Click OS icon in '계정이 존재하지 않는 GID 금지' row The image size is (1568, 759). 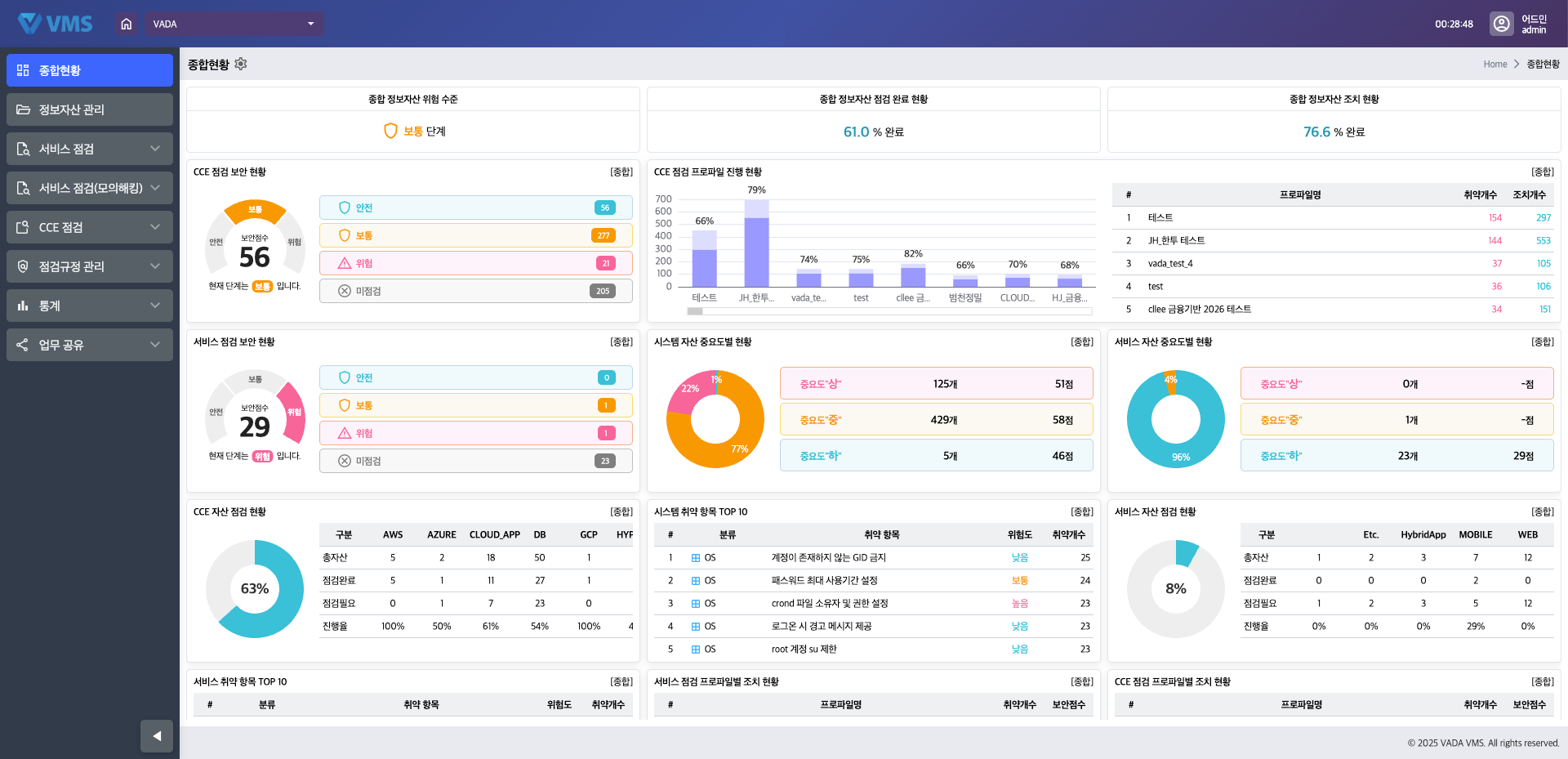tap(696, 558)
